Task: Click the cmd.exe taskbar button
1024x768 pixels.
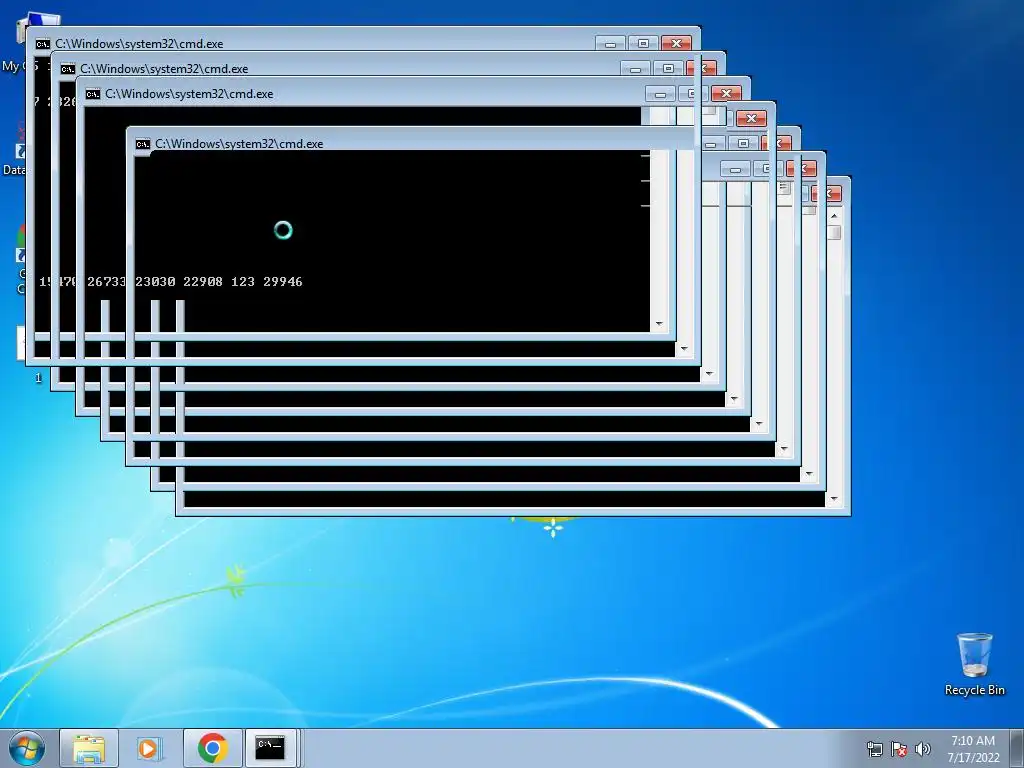Action: point(270,748)
